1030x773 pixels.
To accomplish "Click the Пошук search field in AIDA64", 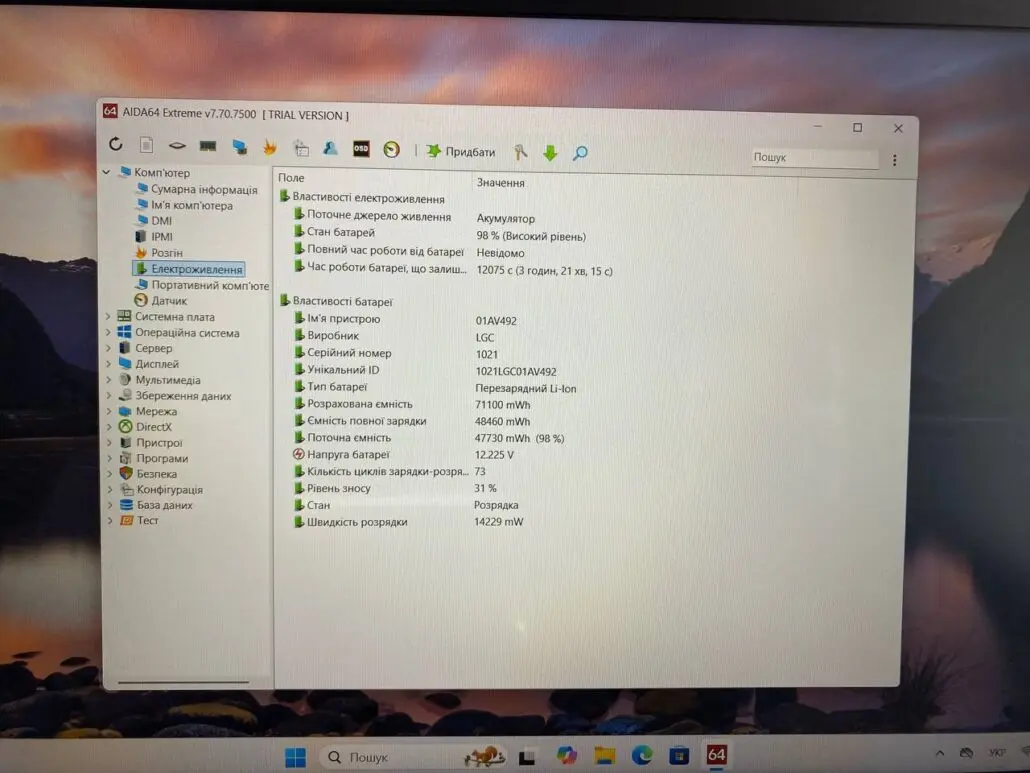I will click(x=812, y=158).
